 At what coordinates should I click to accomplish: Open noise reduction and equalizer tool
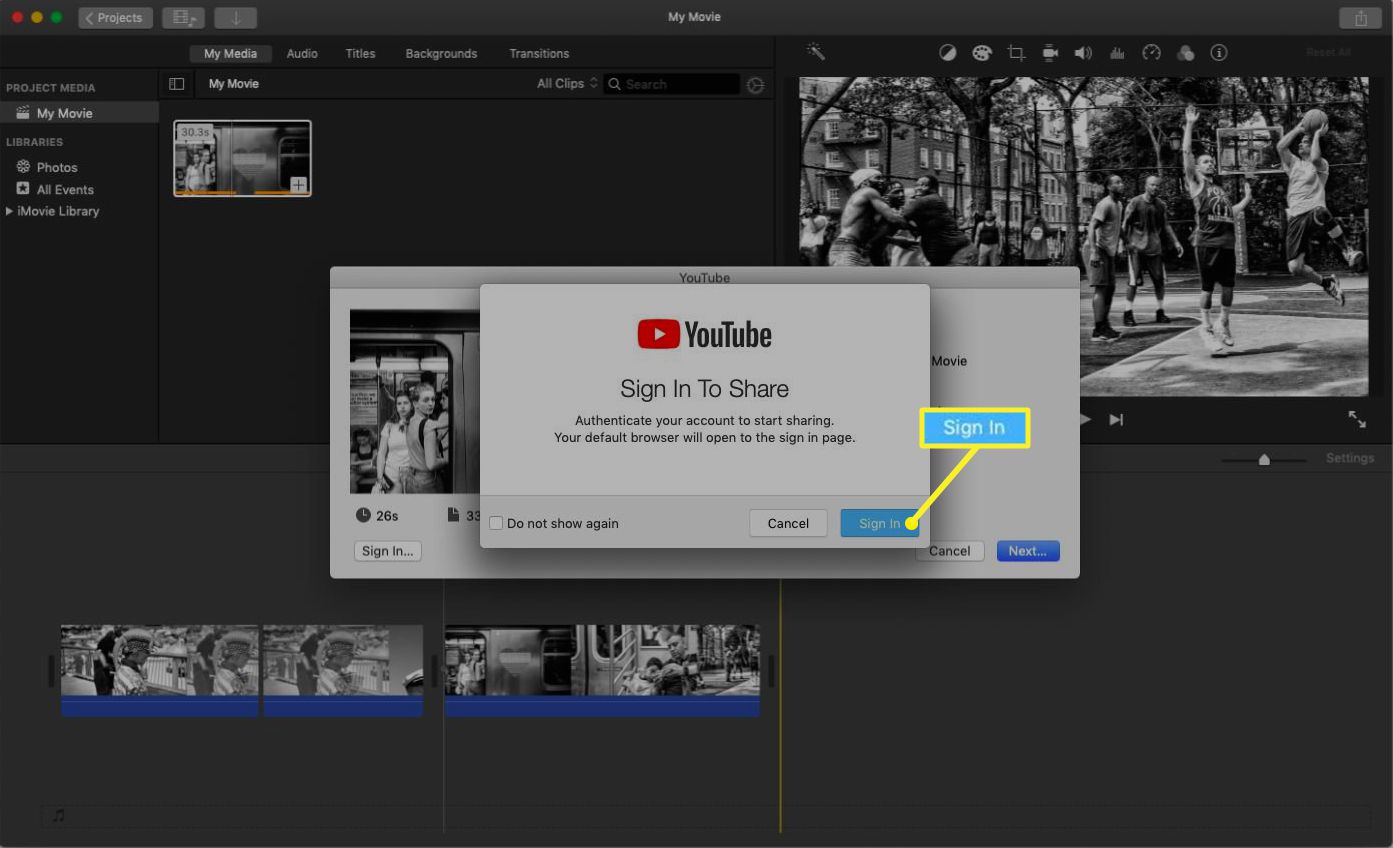pos(1118,53)
